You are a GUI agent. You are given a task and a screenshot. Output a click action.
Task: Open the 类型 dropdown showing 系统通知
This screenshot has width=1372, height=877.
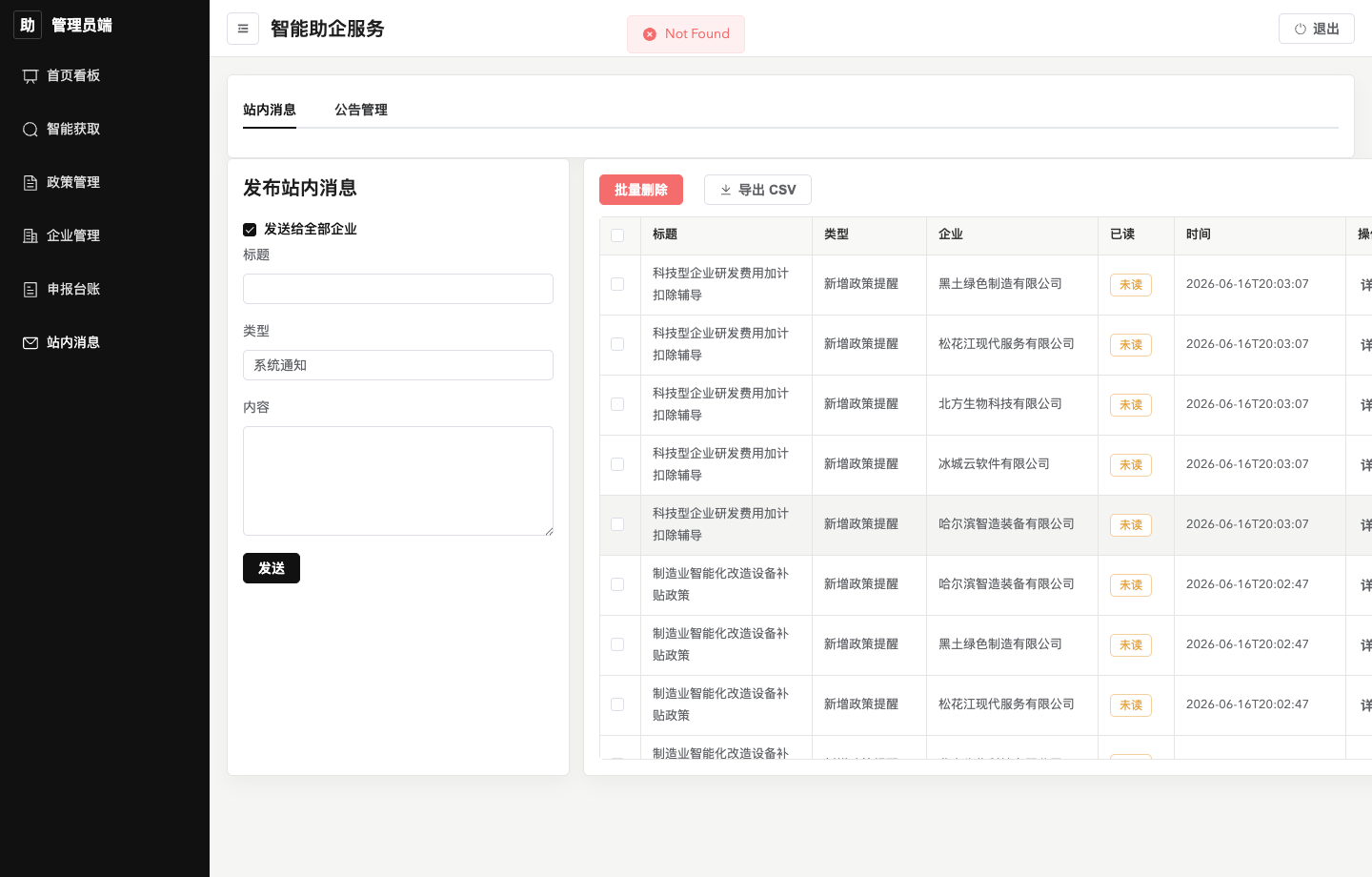398,365
